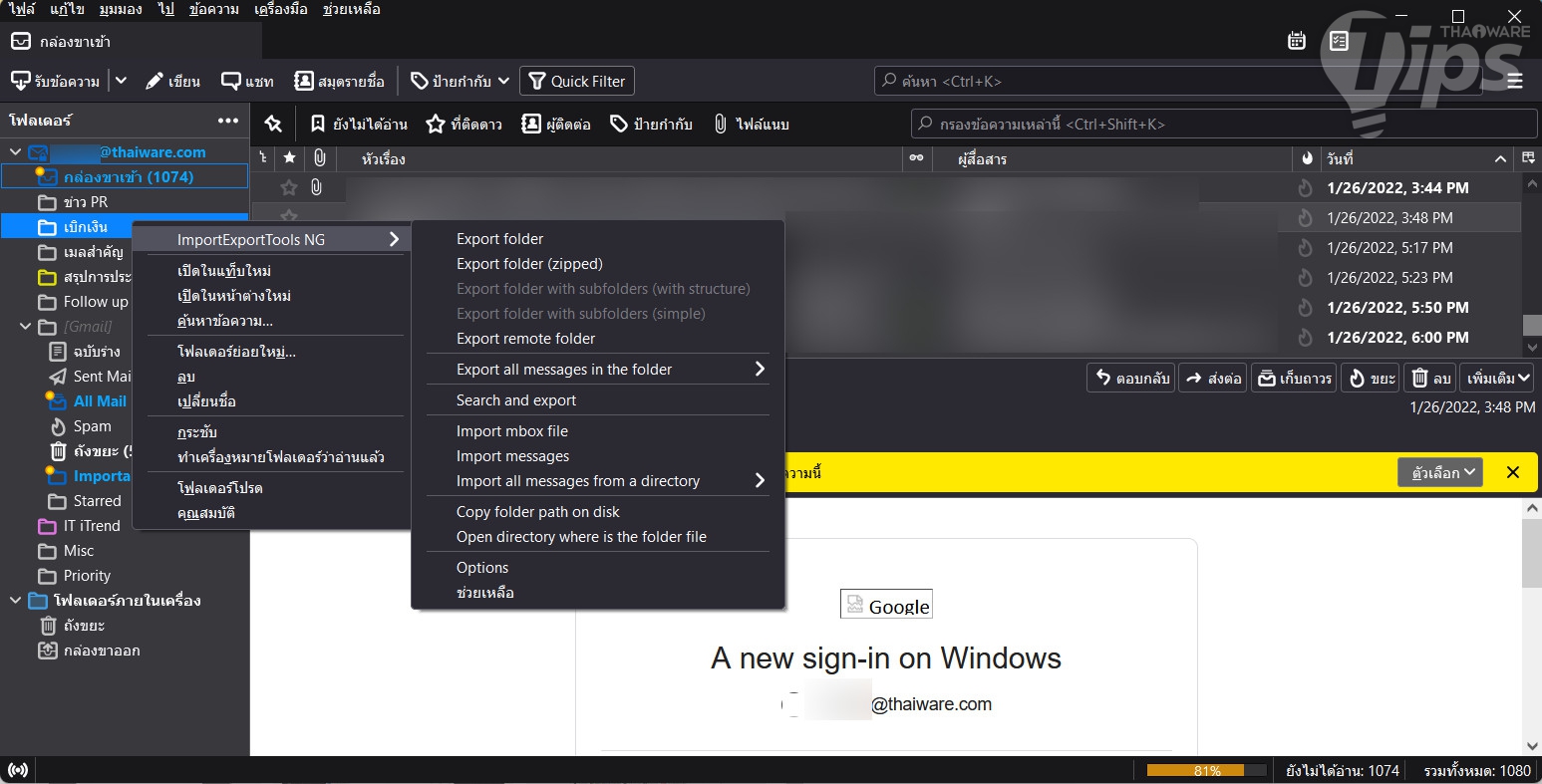
Task: Click the เก็บถาวร archive button
Action: 1294,378
